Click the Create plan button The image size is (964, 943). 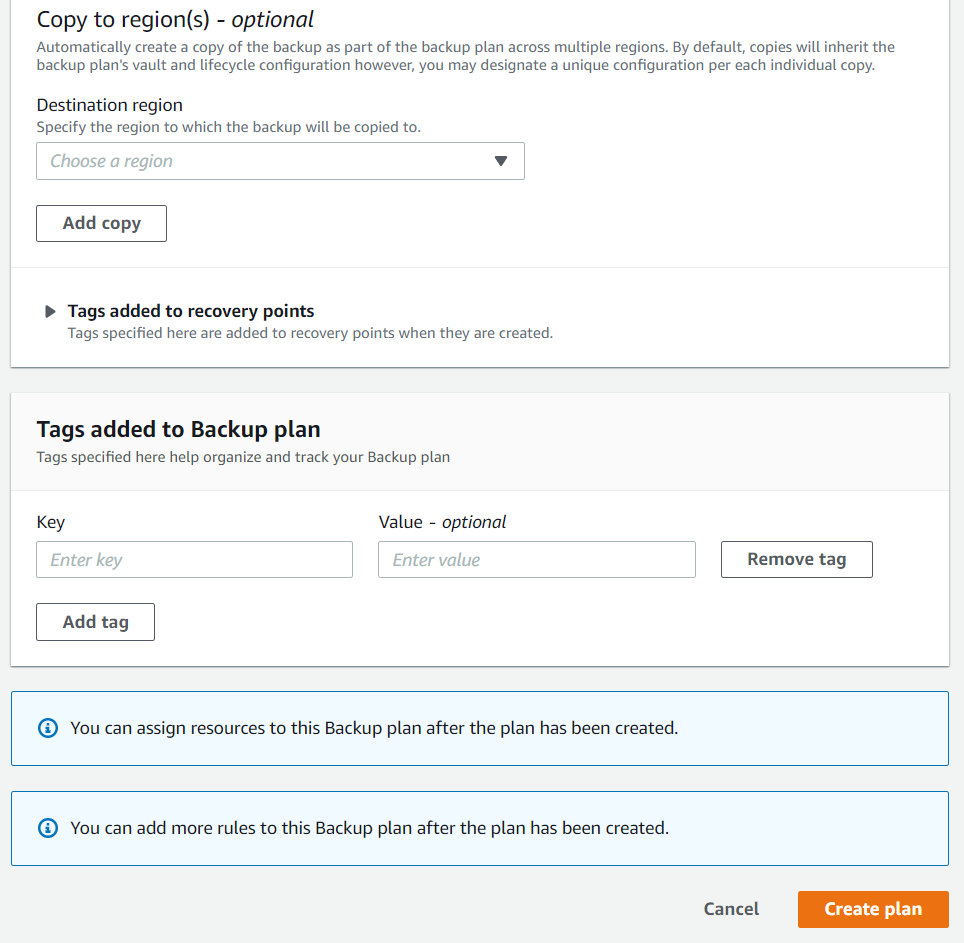tap(873, 909)
